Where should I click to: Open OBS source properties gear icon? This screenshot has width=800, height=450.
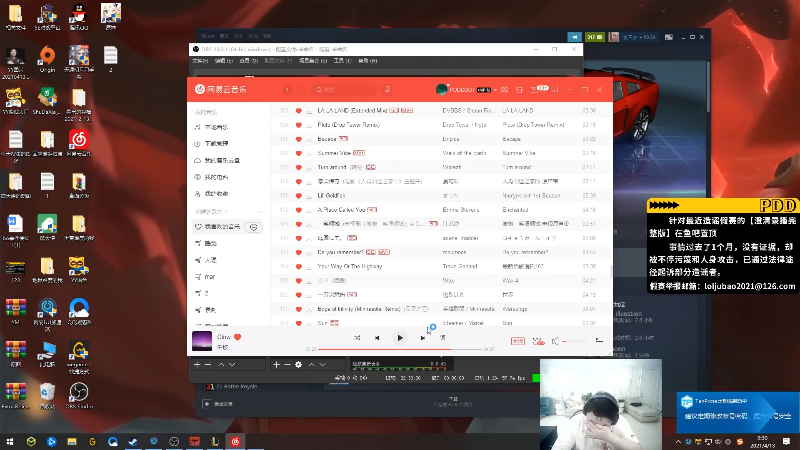(298, 364)
